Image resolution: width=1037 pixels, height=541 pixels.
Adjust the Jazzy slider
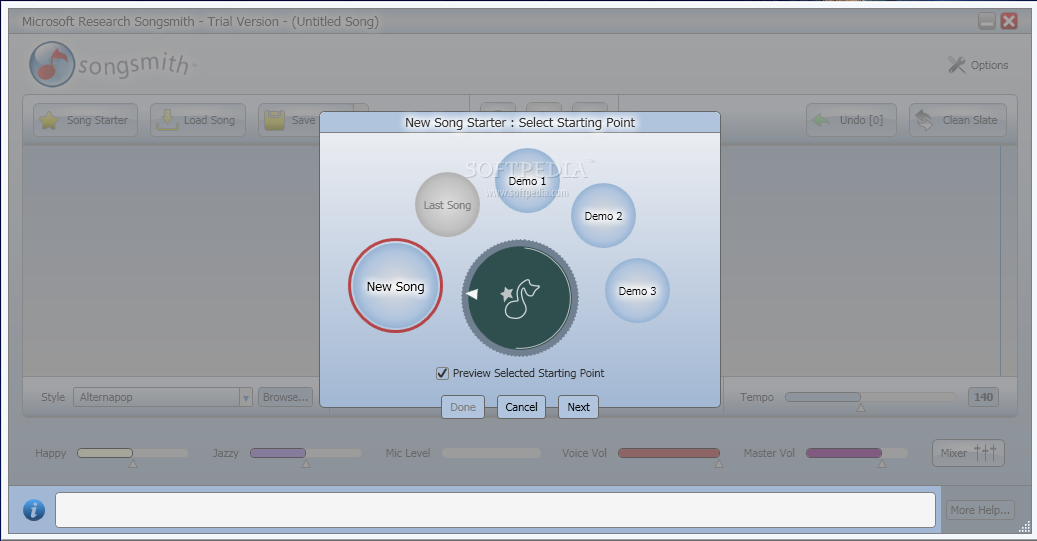tap(305, 453)
